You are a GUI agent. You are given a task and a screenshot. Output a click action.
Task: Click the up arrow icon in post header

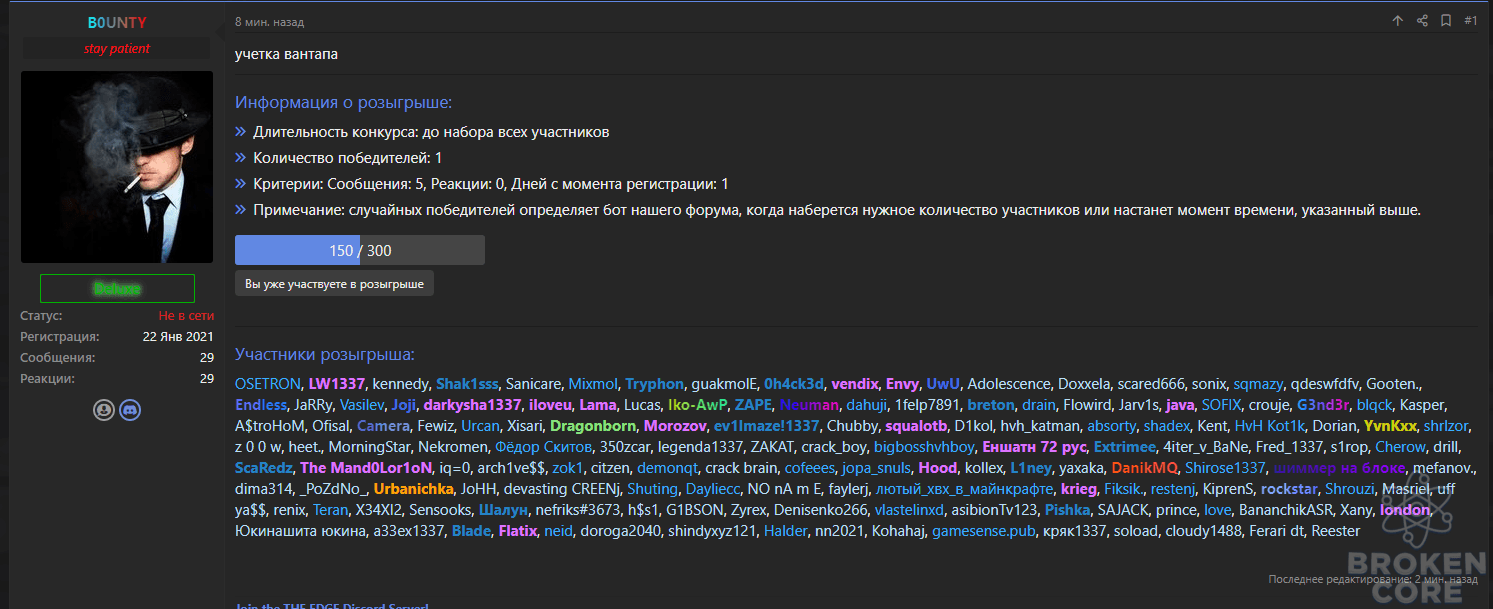coord(1398,21)
